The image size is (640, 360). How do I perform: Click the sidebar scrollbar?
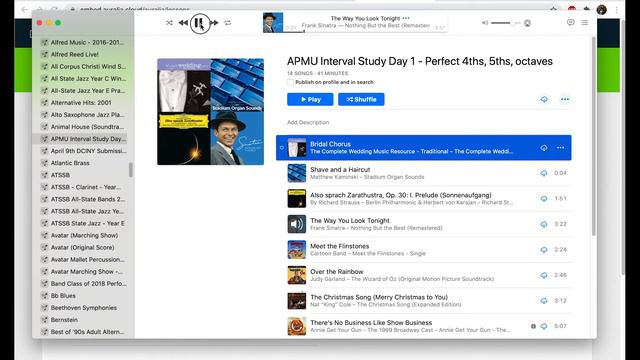[x=131, y=170]
